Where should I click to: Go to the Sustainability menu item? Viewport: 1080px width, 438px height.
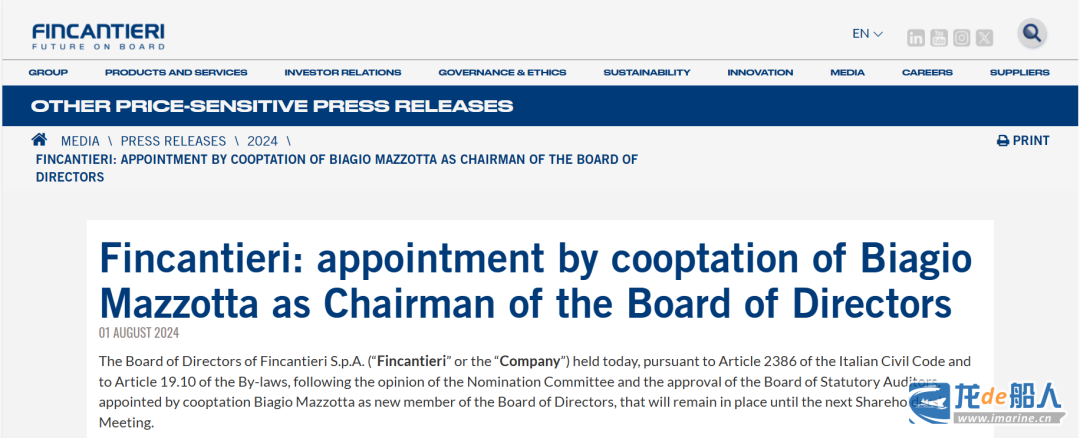click(647, 72)
